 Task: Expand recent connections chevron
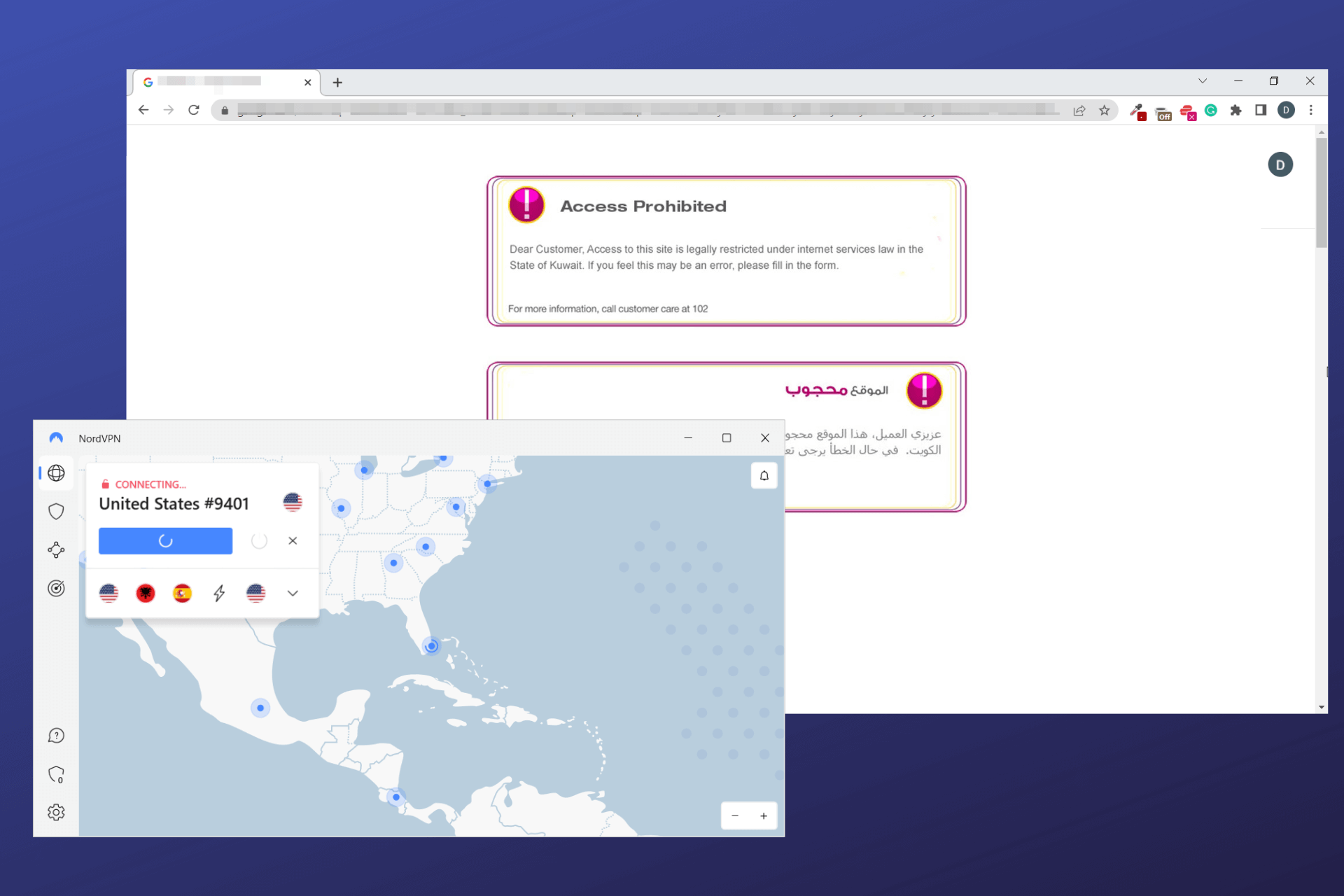pos(293,593)
